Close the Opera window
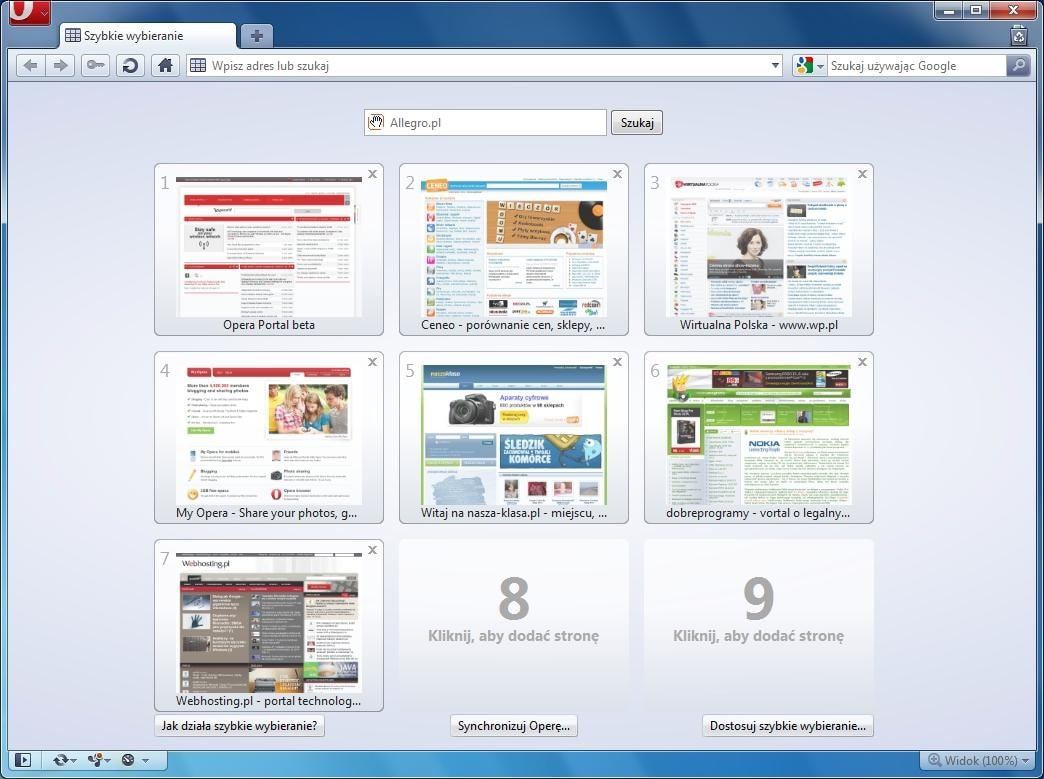Viewport: 1044px width, 779px height. click(x=1013, y=10)
